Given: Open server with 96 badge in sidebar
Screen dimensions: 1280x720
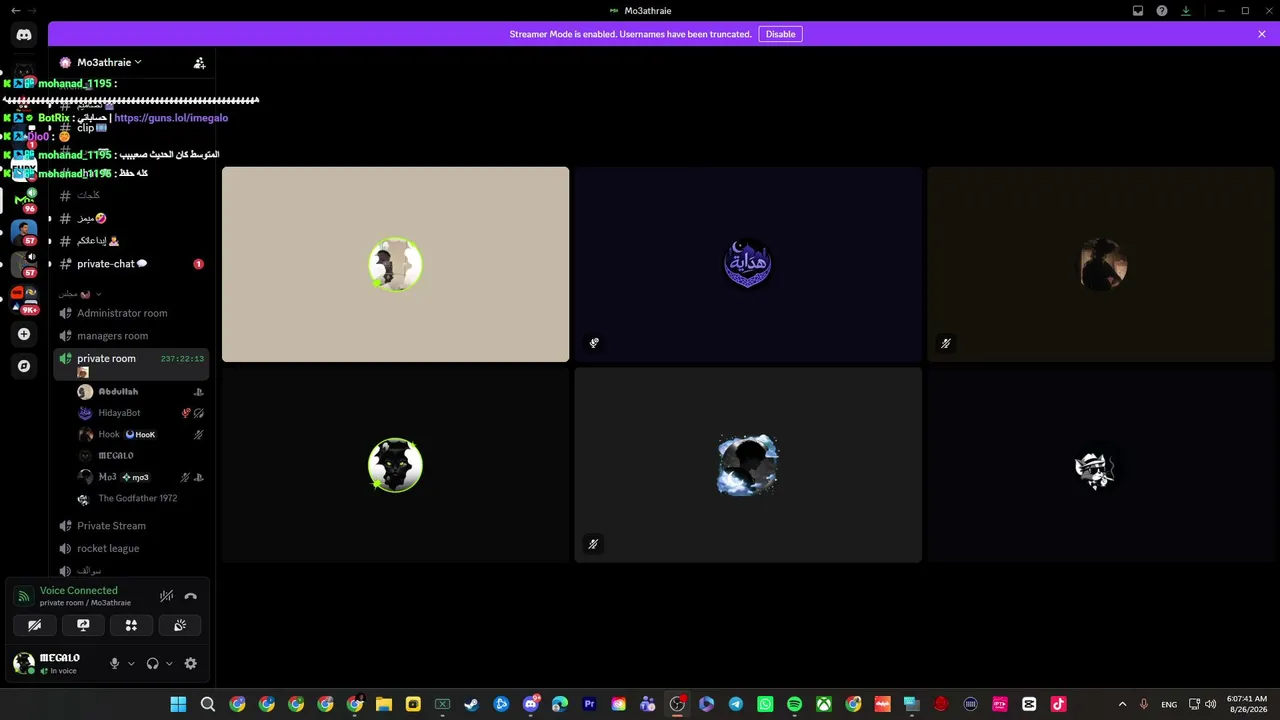Looking at the screenshot, I should pos(24,200).
